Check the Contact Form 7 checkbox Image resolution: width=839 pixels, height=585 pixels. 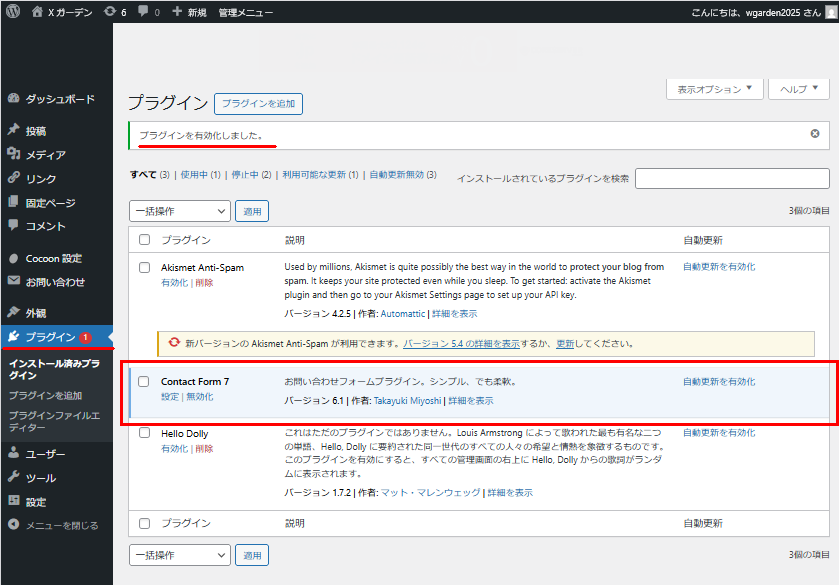[144, 382]
